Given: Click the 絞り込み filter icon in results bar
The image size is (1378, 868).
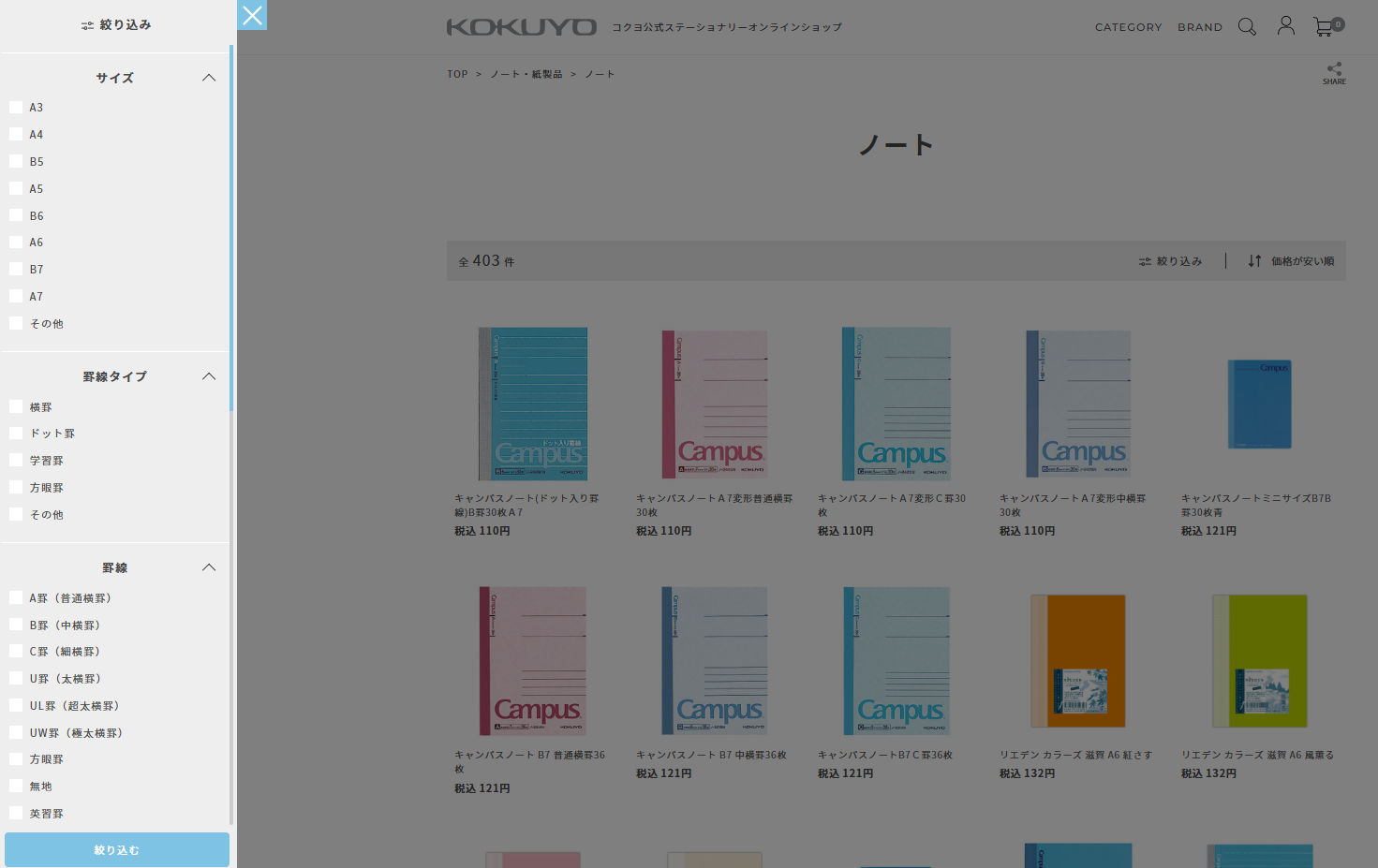Looking at the screenshot, I should point(1145,261).
